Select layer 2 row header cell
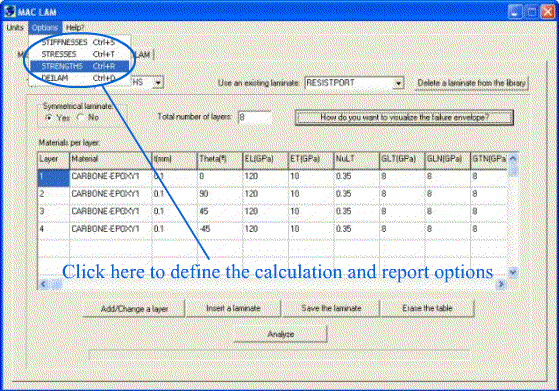559x391 pixels. click(x=53, y=195)
